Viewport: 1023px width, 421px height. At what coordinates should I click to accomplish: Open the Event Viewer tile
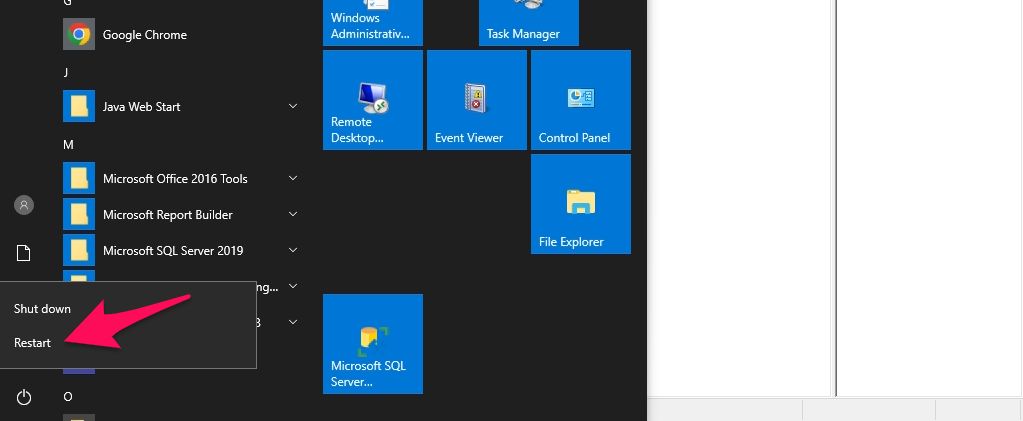tap(476, 100)
